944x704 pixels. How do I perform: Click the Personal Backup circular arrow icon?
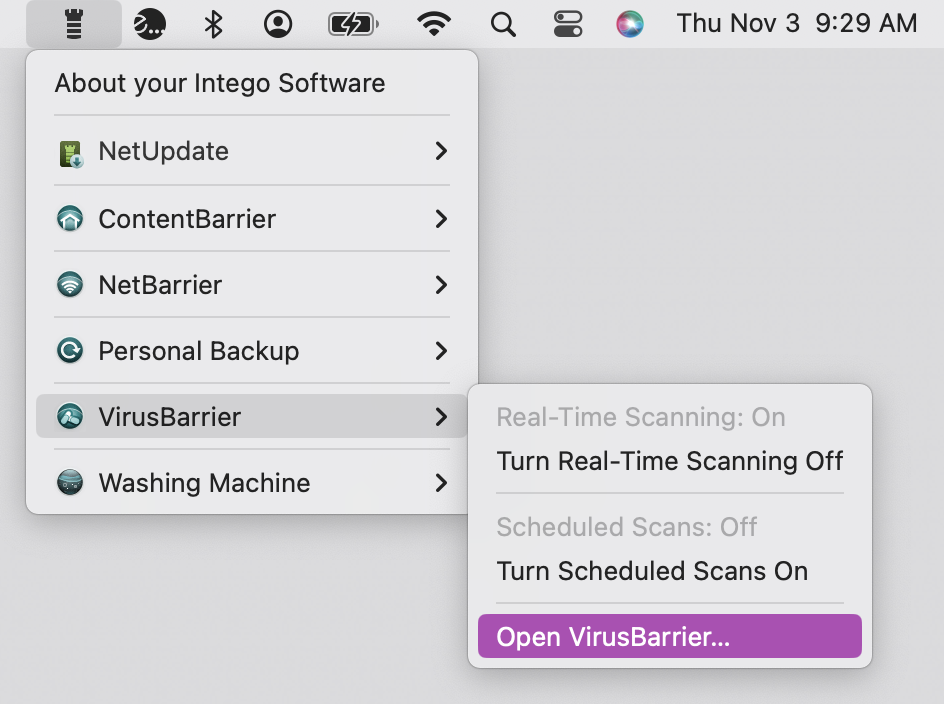coord(70,350)
